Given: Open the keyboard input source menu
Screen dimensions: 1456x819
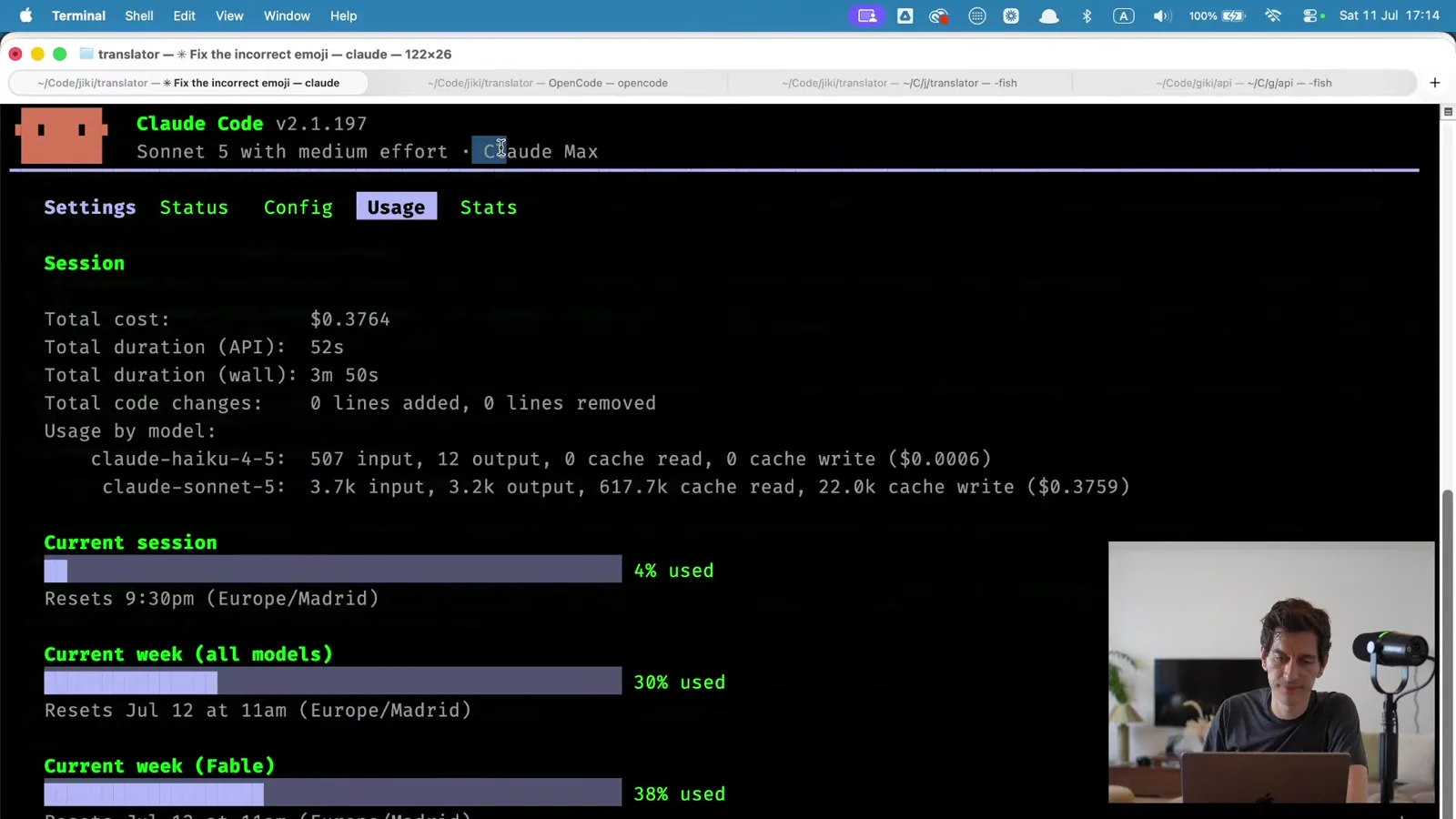Looking at the screenshot, I should point(1124,15).
